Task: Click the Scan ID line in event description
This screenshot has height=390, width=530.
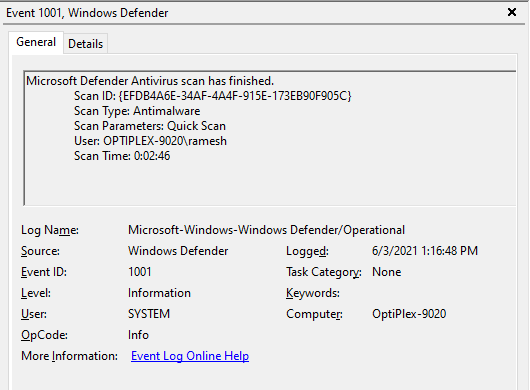Action: point(213,96)
